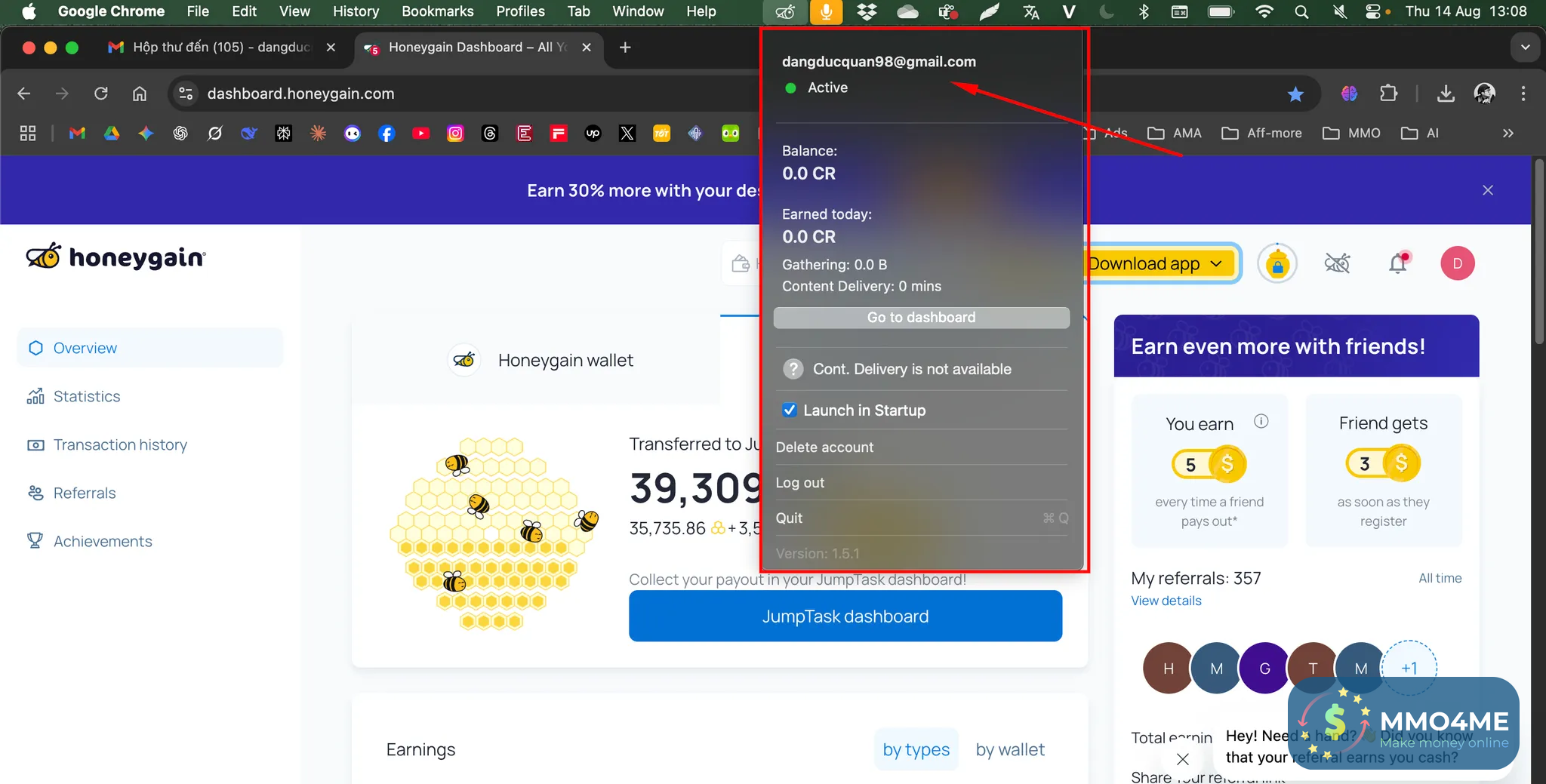Open macOS Control Center toggle icon
This screenshot has height=784, width=1546.
click(1373, 11)
